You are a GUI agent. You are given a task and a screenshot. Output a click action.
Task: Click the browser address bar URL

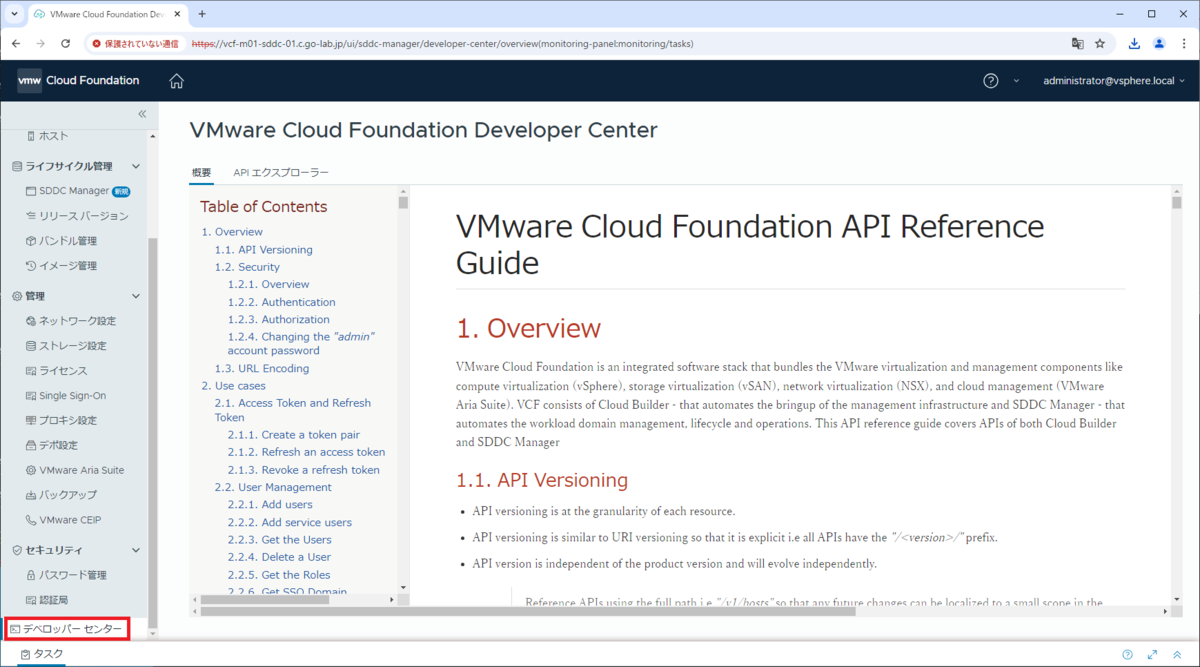[442, 44]
